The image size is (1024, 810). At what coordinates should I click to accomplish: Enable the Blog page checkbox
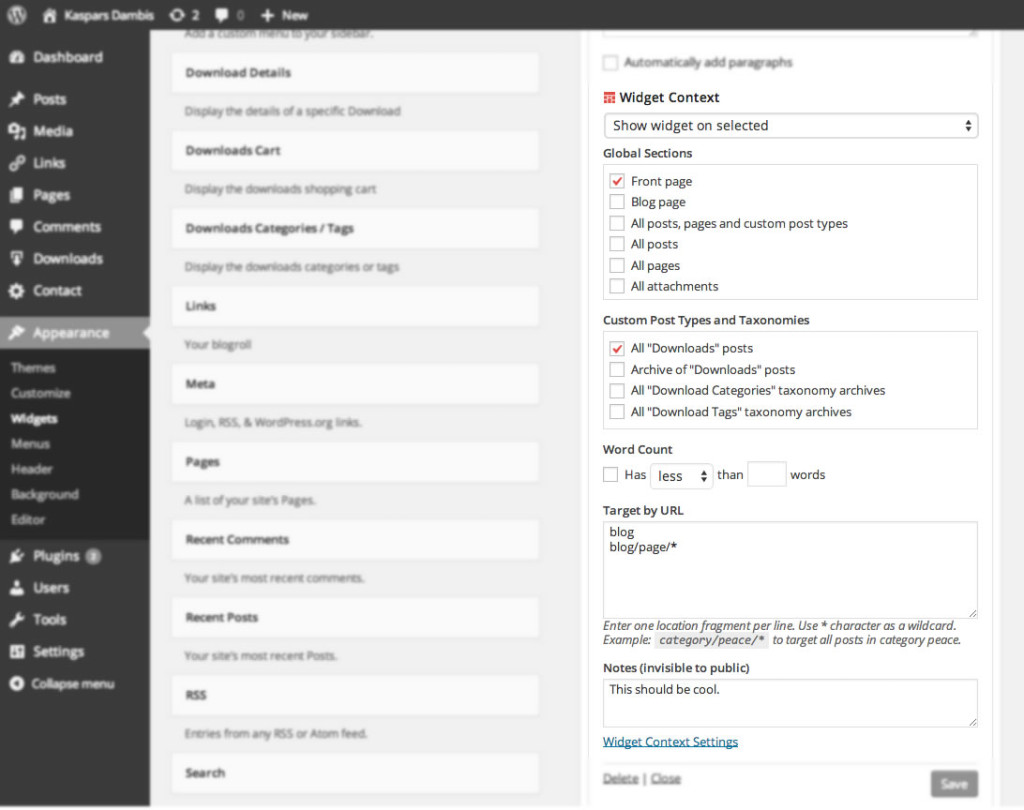click(616, 202)
